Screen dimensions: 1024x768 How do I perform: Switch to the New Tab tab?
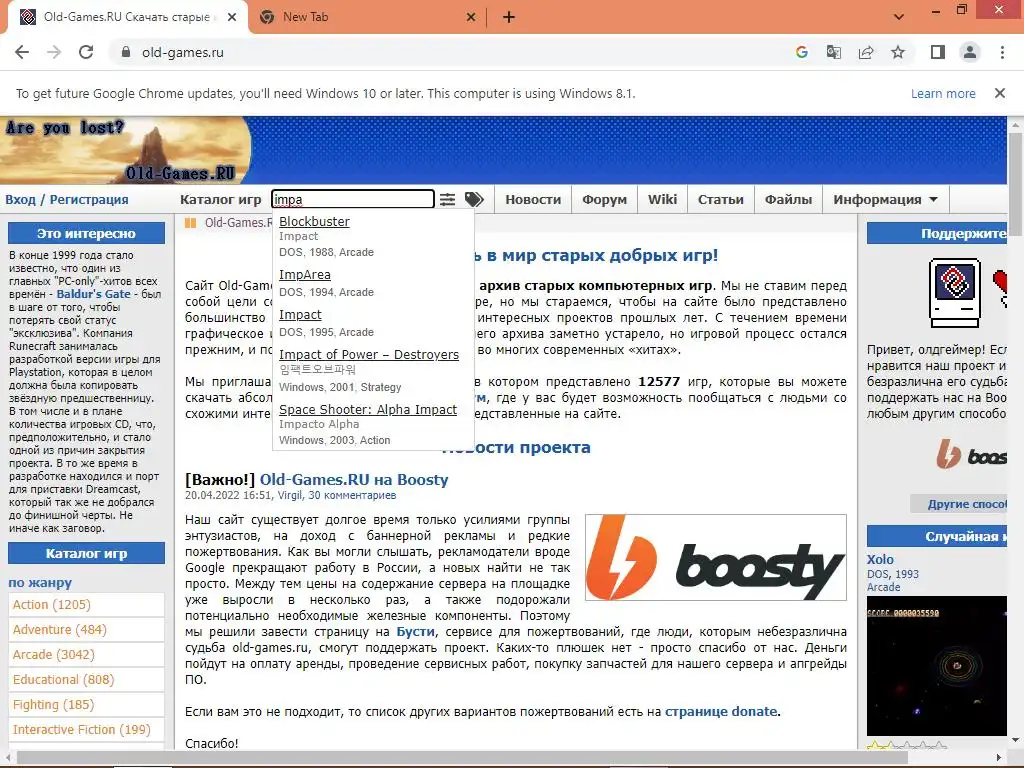click(x=366, y=17)
